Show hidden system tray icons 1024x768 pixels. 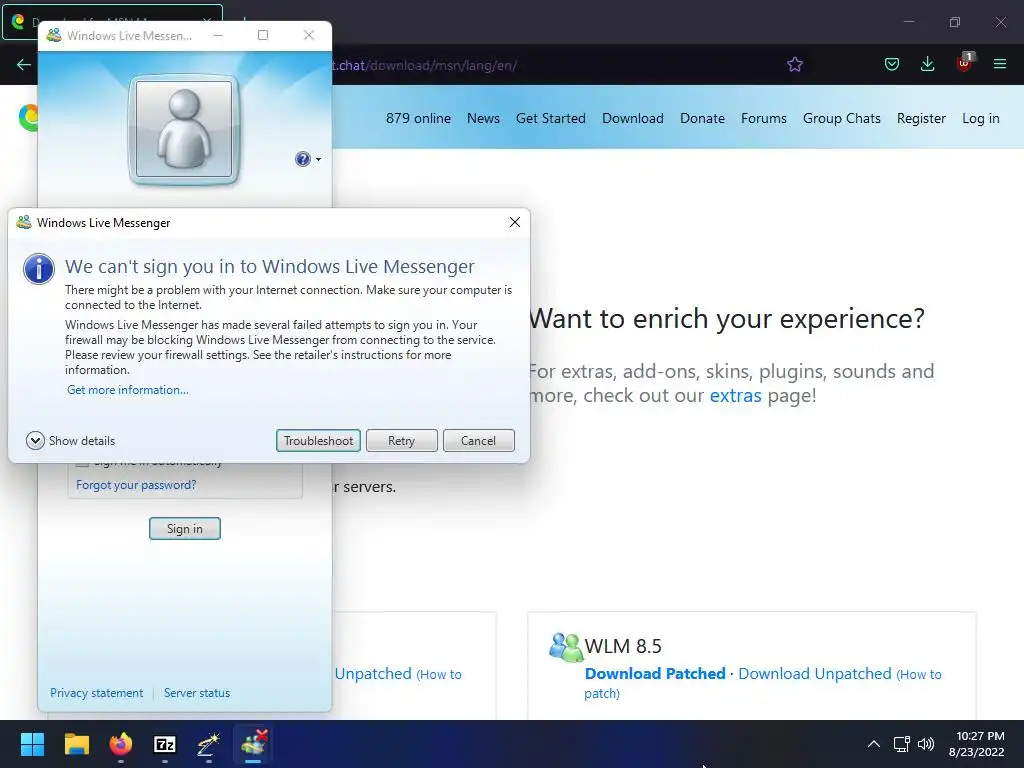point(874,744)
